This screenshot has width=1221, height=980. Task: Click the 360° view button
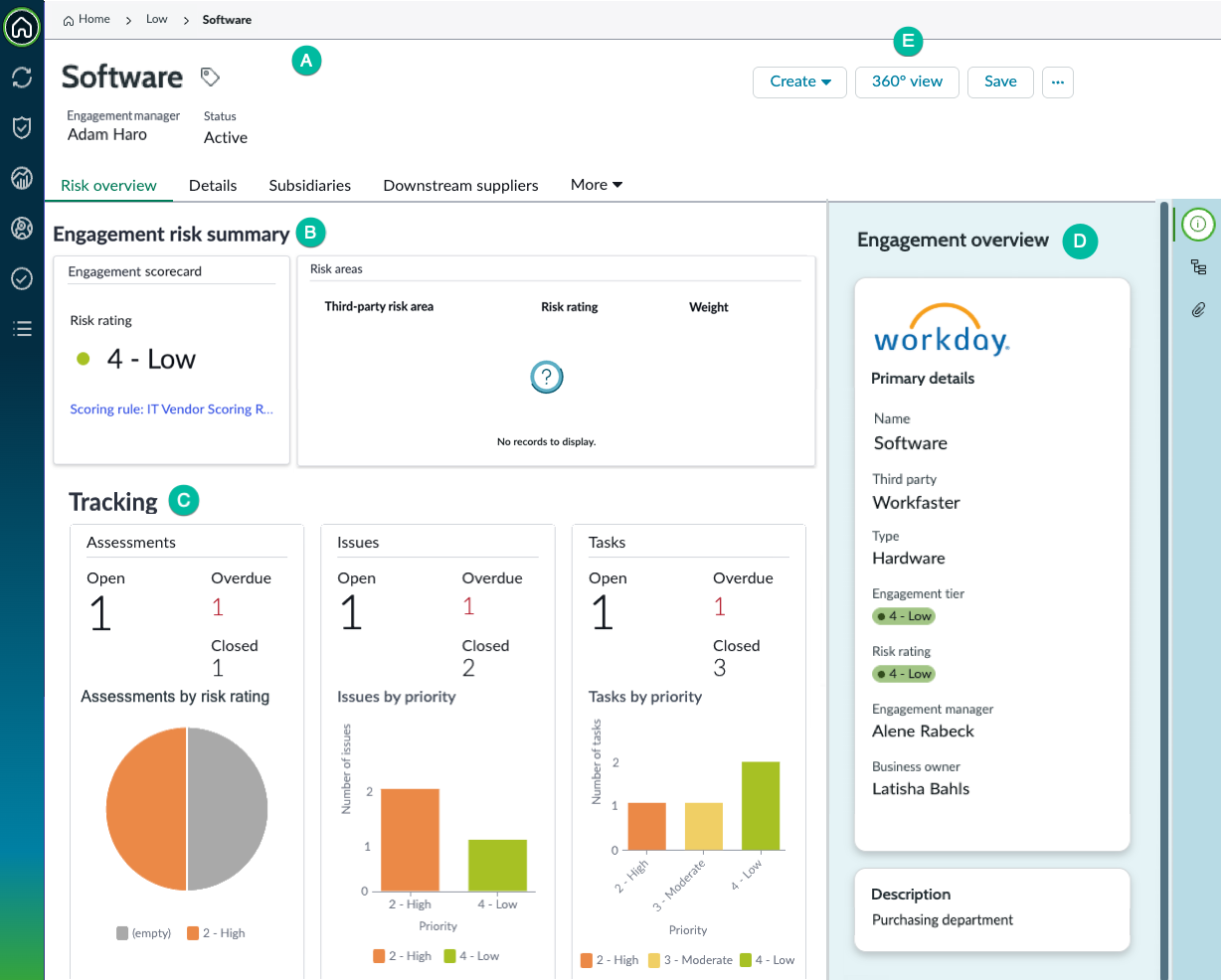point(907,82)
